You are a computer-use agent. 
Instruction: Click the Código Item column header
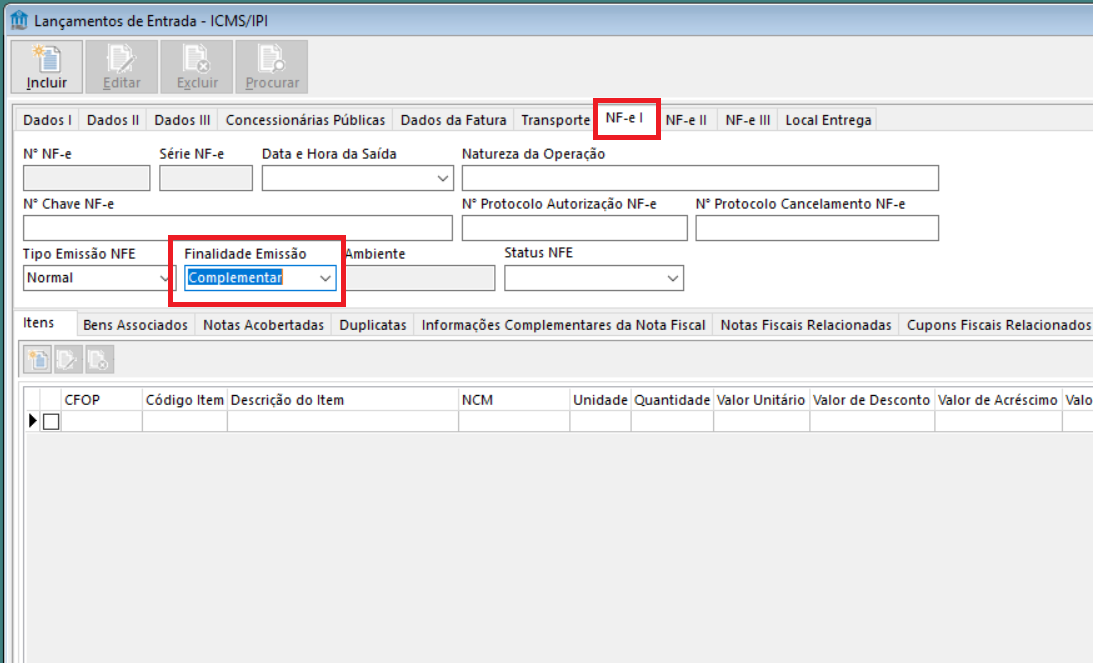185,400
